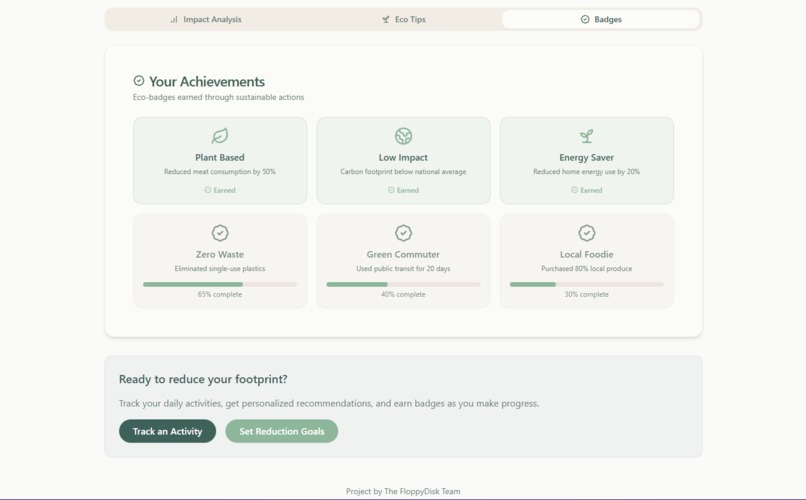Select the Badges tab
The width and height of the screenshot is (806, 500).
601,20
